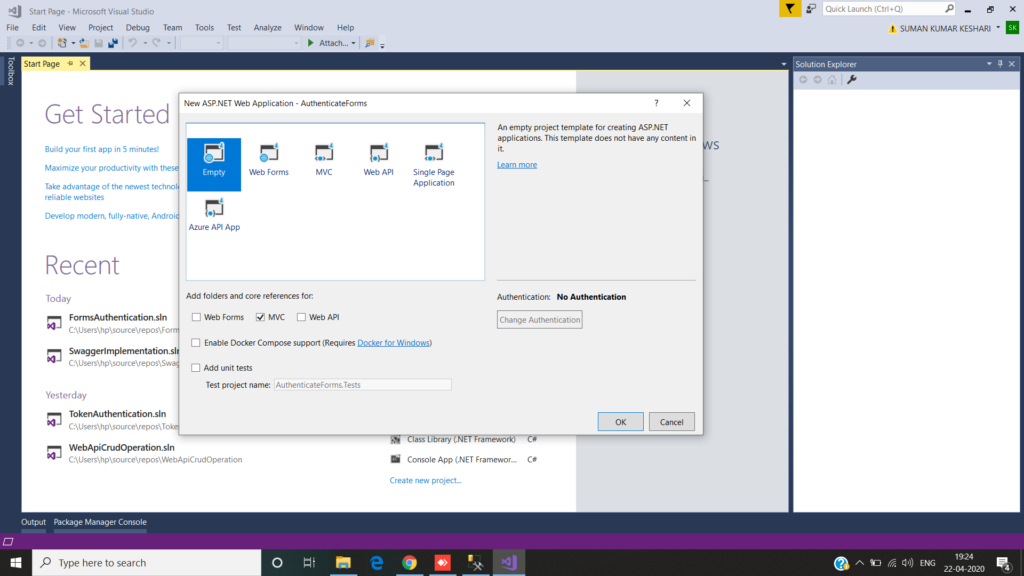Open TokenAuthentication.sln recent project
This screenshot has height=576, width=1024.
coord(118,414)
